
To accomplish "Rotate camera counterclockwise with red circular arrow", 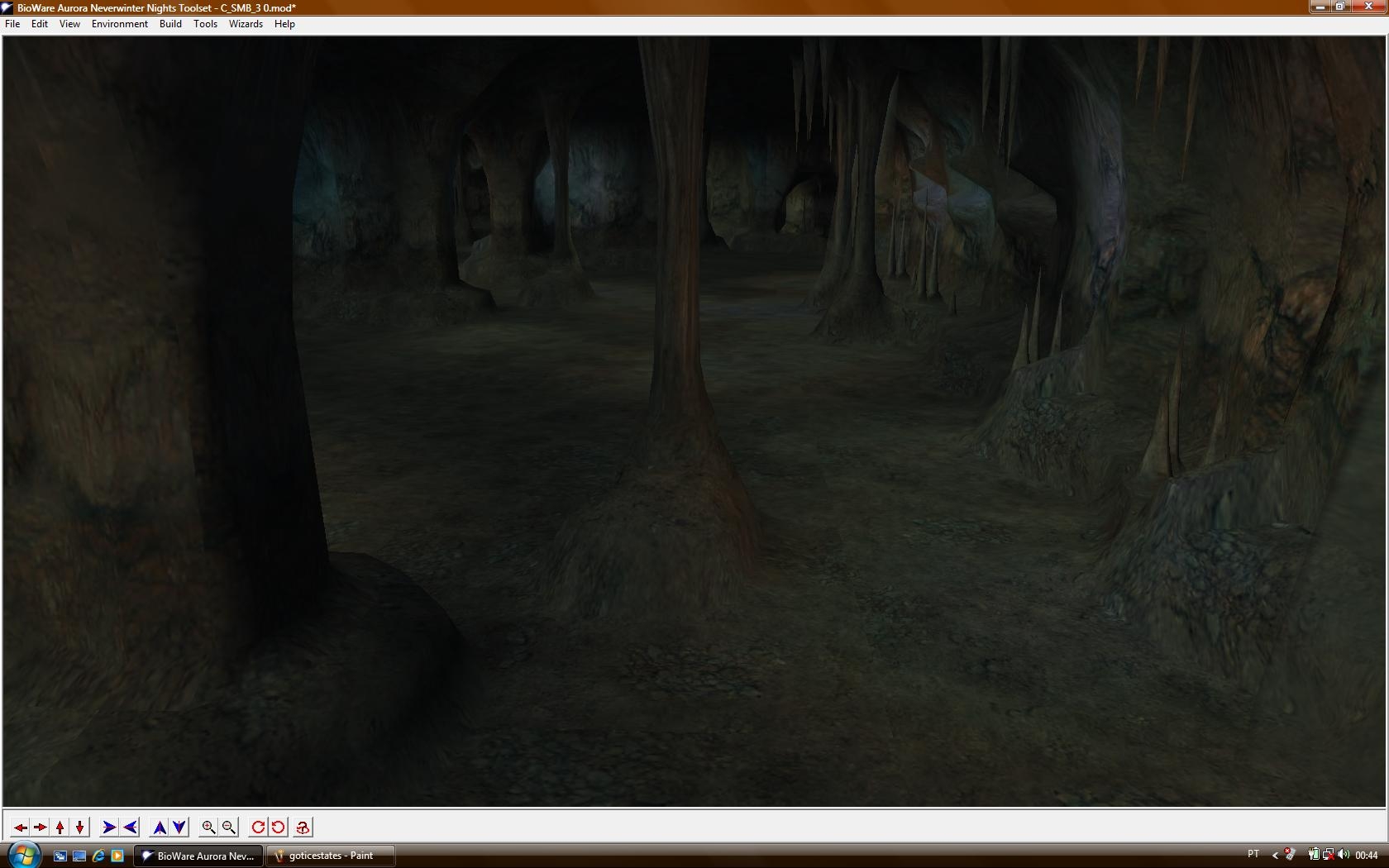I will [279, 827].
